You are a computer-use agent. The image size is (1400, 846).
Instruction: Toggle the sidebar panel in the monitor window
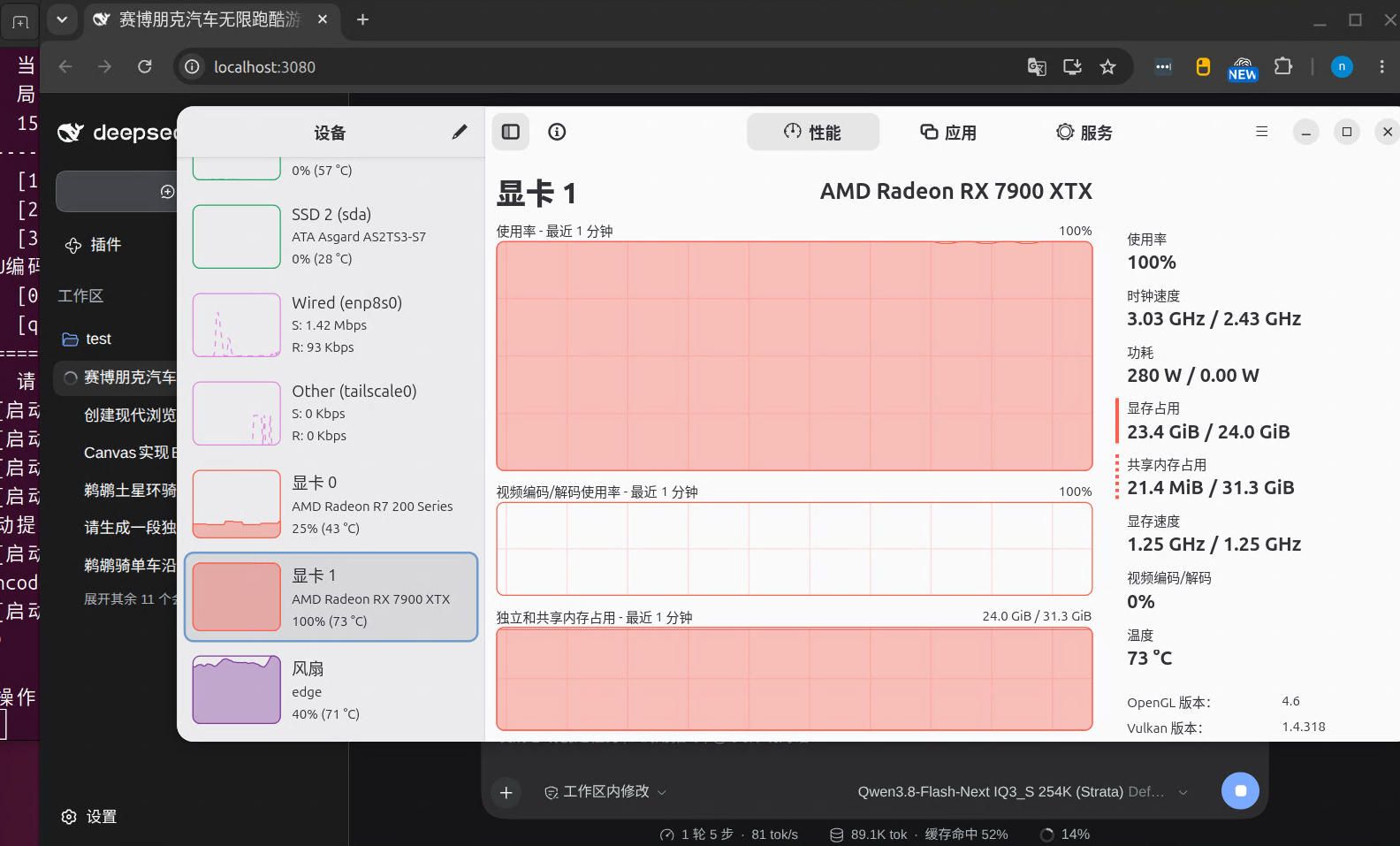point(511,132)
